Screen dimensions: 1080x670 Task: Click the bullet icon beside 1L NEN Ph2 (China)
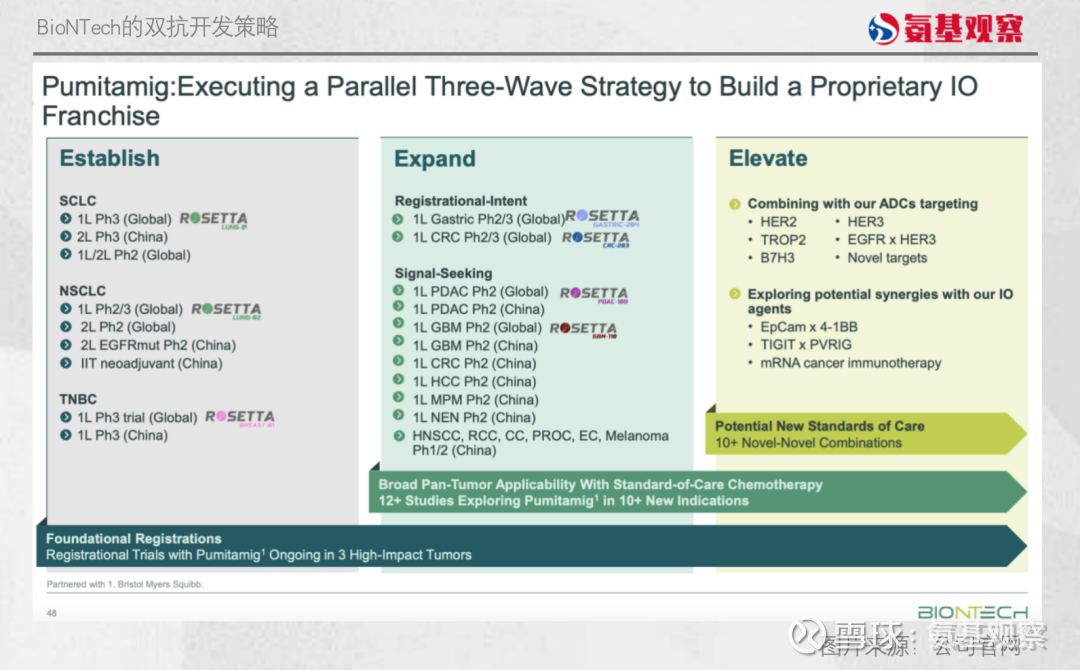coord(398,415)
